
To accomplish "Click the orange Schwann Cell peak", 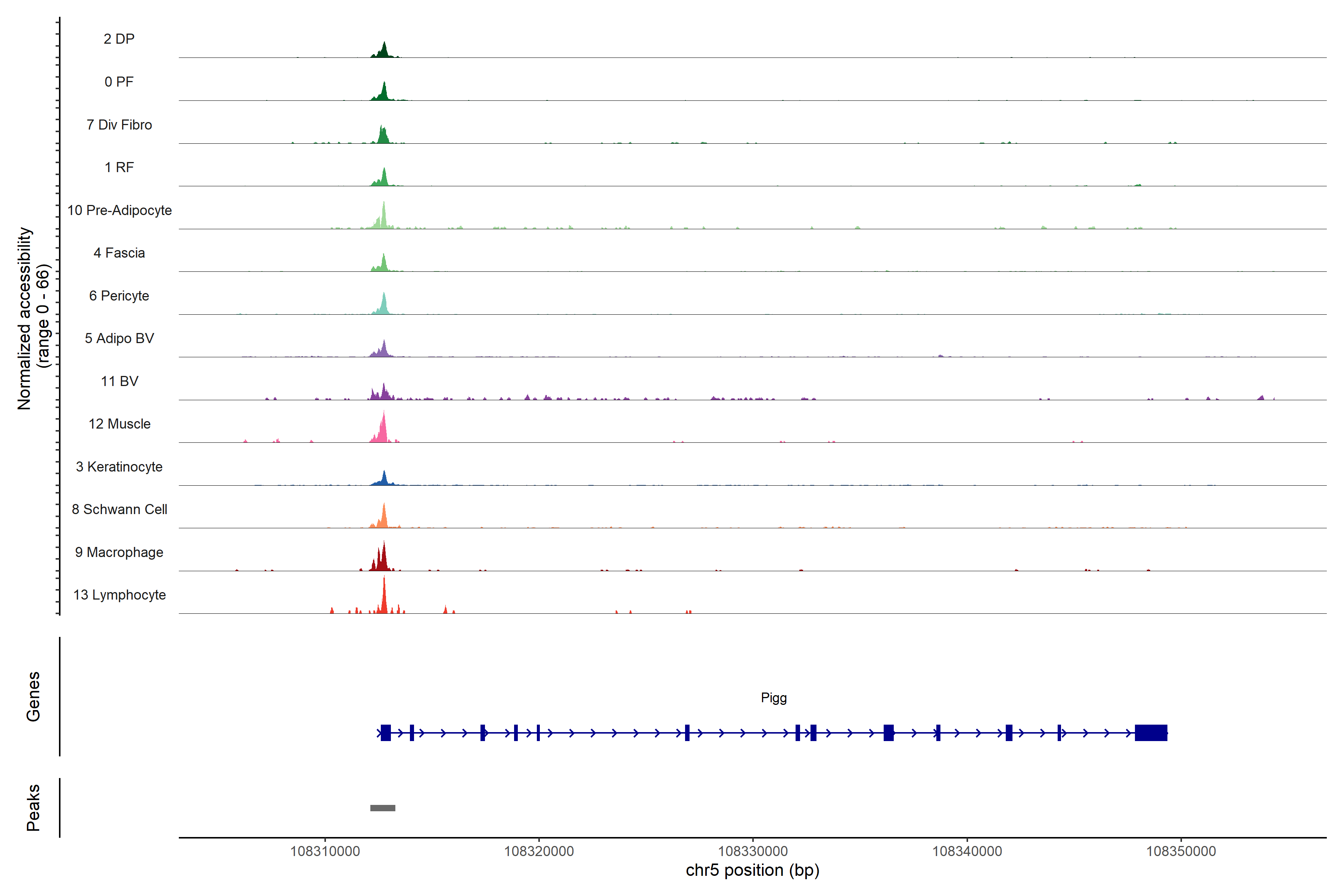I will tap(383, 518).
